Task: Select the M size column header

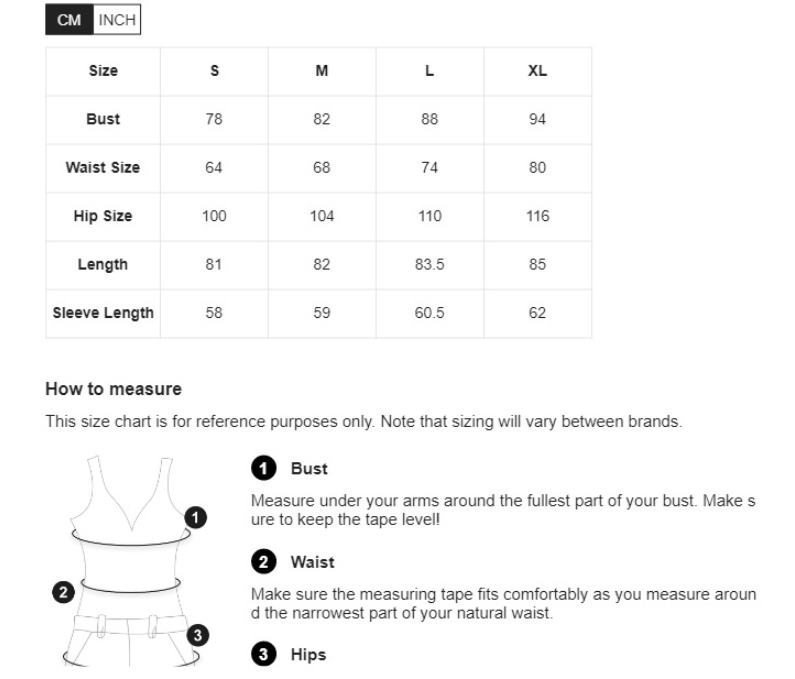Action: pyautogui.click(x=322, y=71)
